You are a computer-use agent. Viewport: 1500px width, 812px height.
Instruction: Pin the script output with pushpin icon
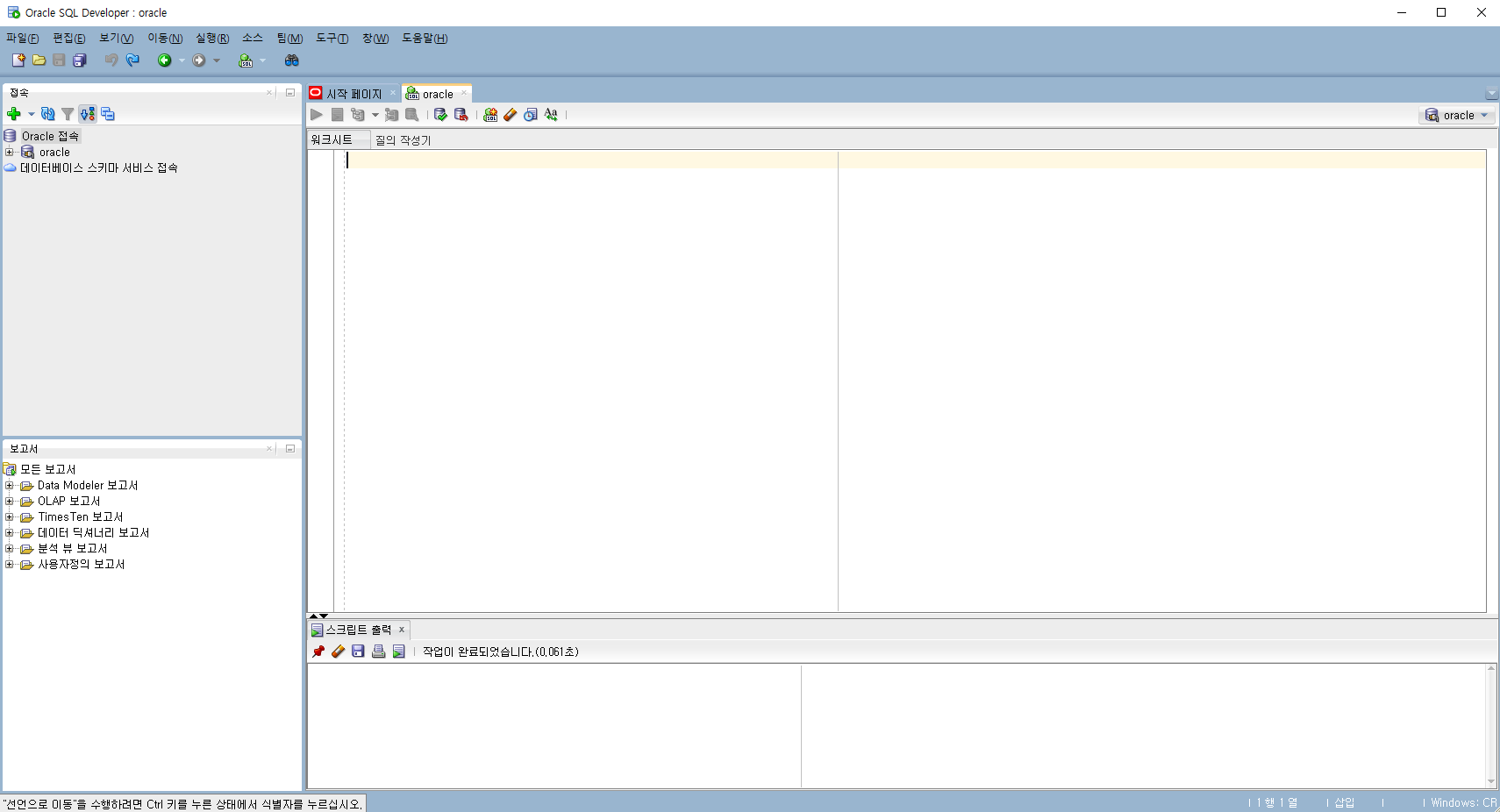coord(318,652)
